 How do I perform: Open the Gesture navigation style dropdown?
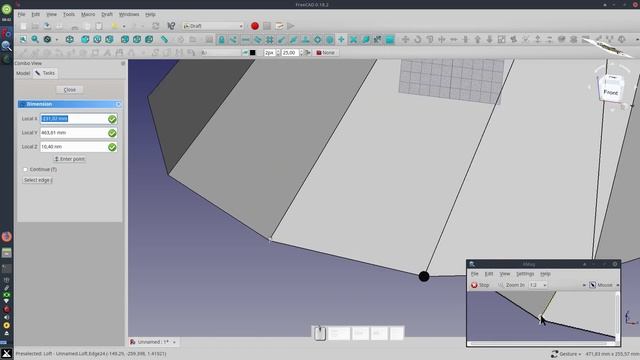[566, 354]
